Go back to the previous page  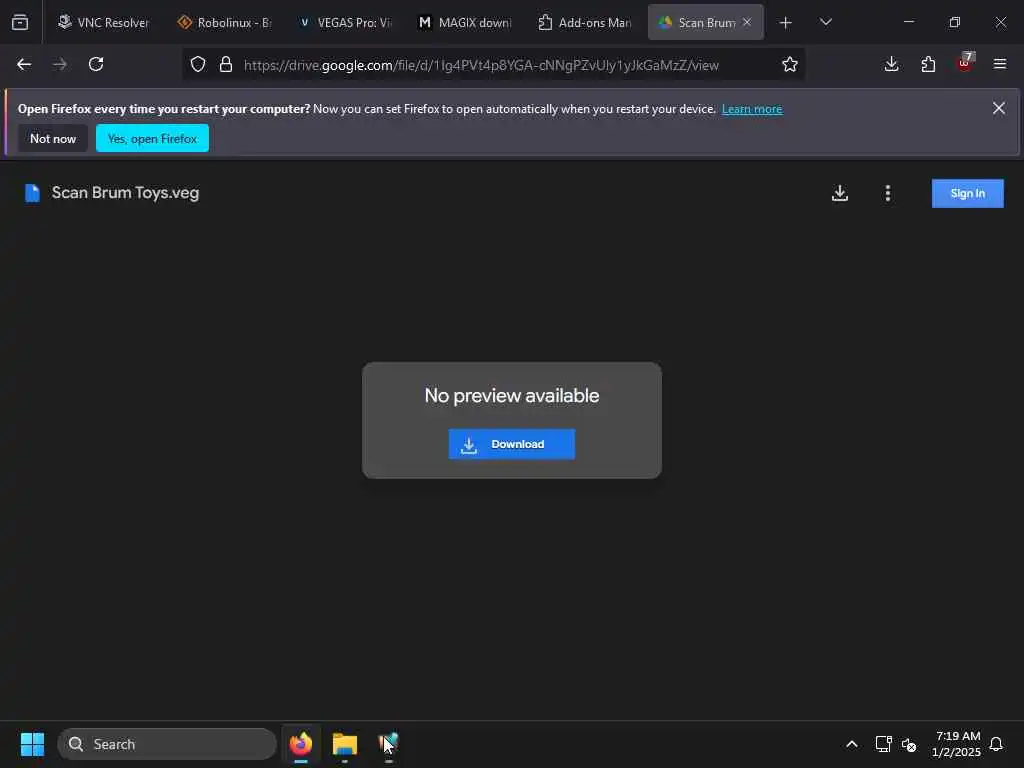24,64
